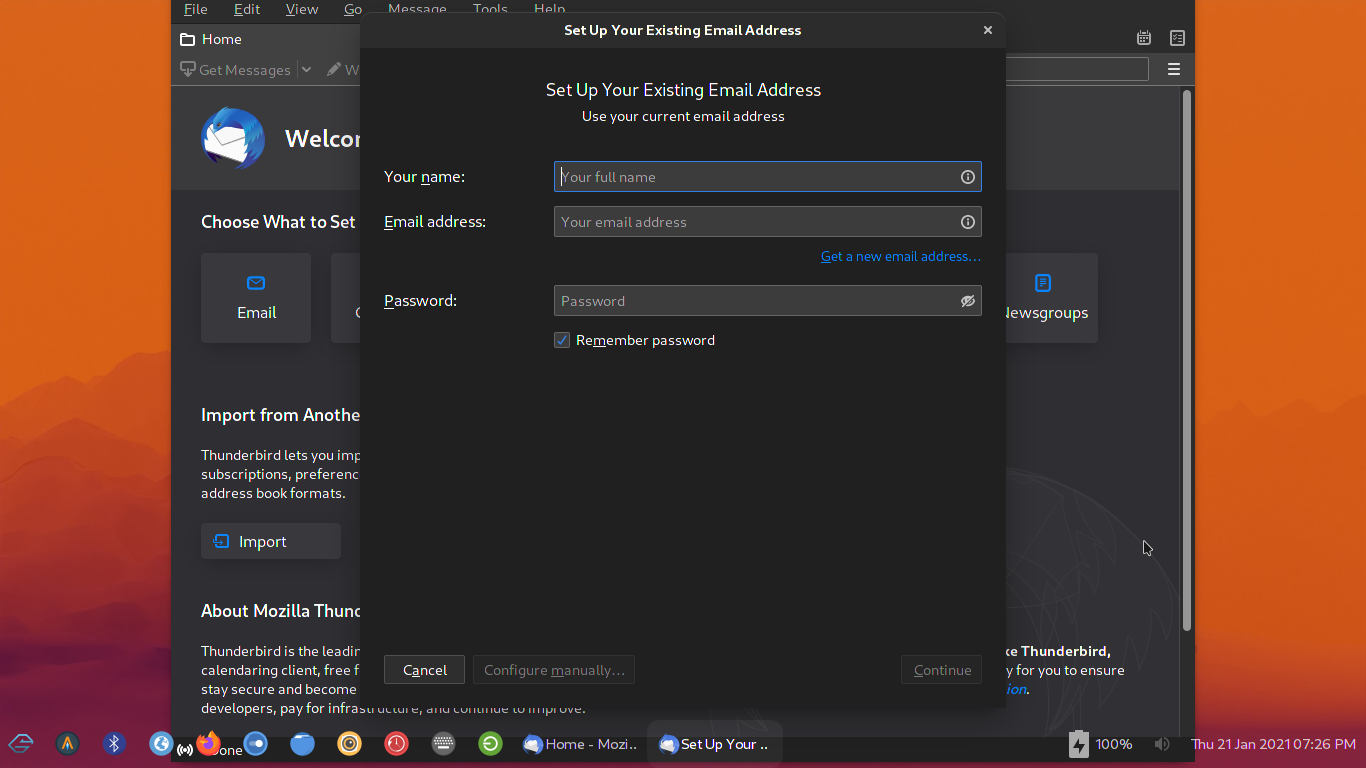The image size is (1366, 768).
Task: Open the Tools menu
Action: point(490,9)
